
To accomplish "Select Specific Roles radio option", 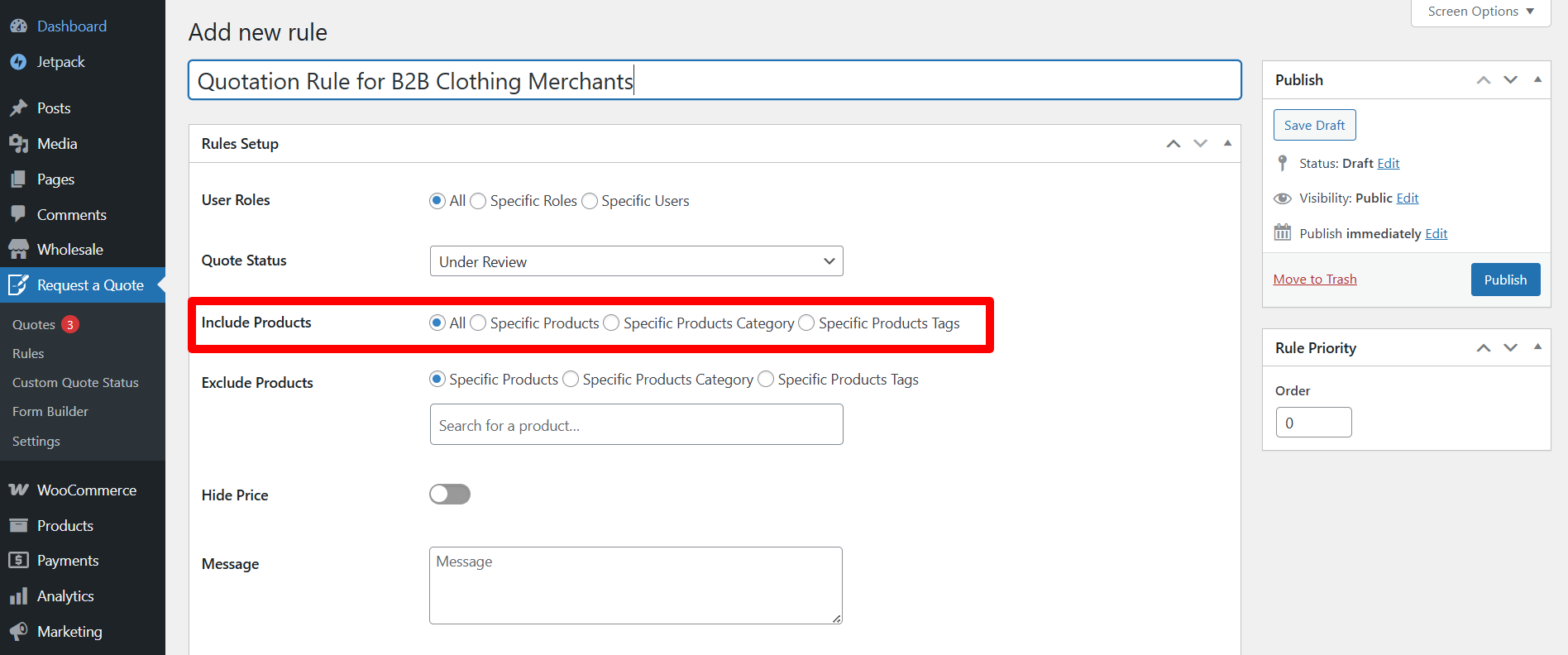I will pos(478,201).
